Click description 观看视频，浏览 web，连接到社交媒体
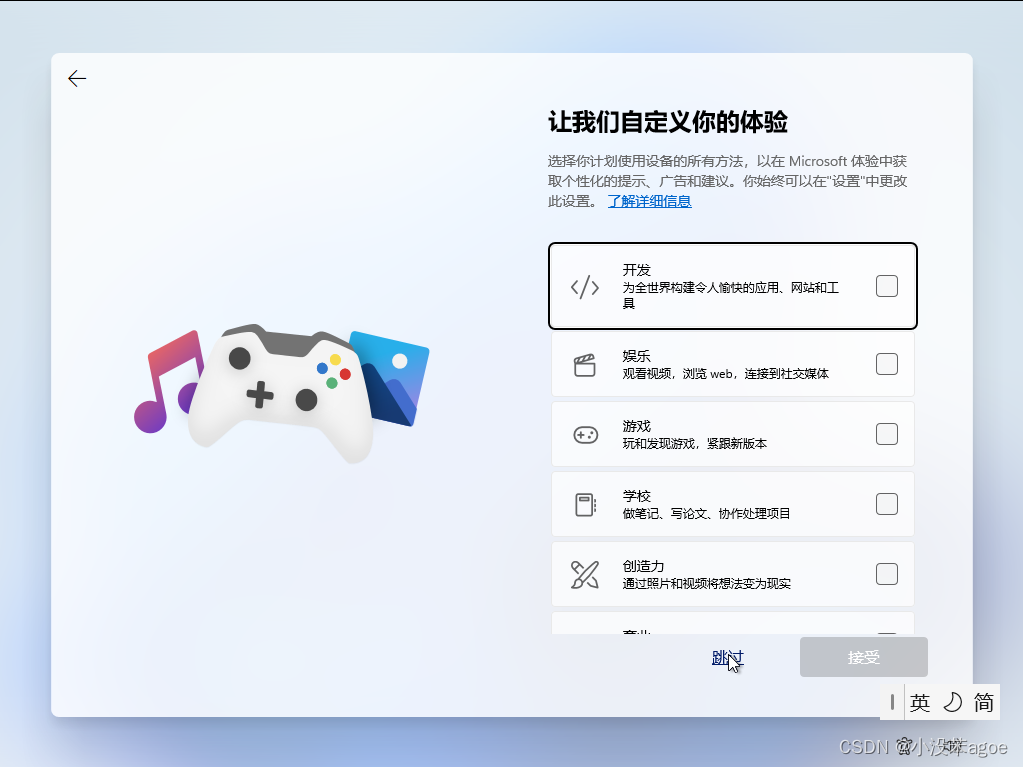Viewport: 1023px width, 767px height. pyautogui.click(x=725, y=374)
